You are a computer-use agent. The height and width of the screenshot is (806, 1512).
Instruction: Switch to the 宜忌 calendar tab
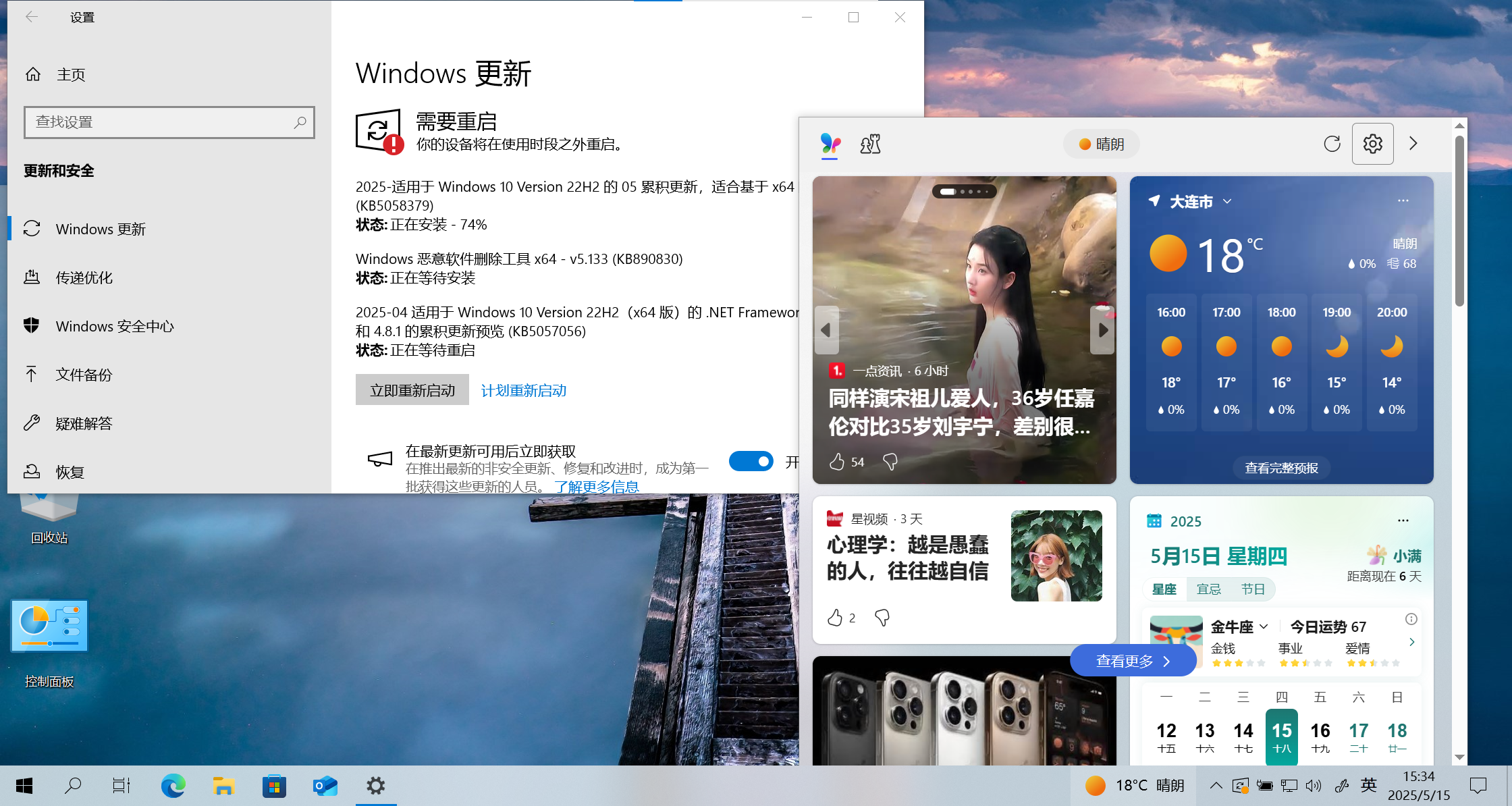(1208, 589)
